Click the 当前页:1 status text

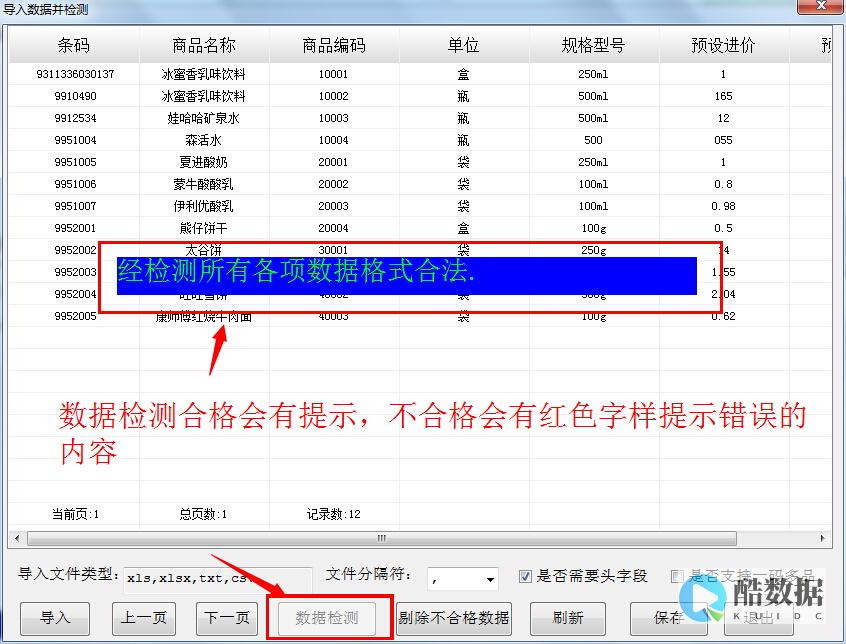75,514
